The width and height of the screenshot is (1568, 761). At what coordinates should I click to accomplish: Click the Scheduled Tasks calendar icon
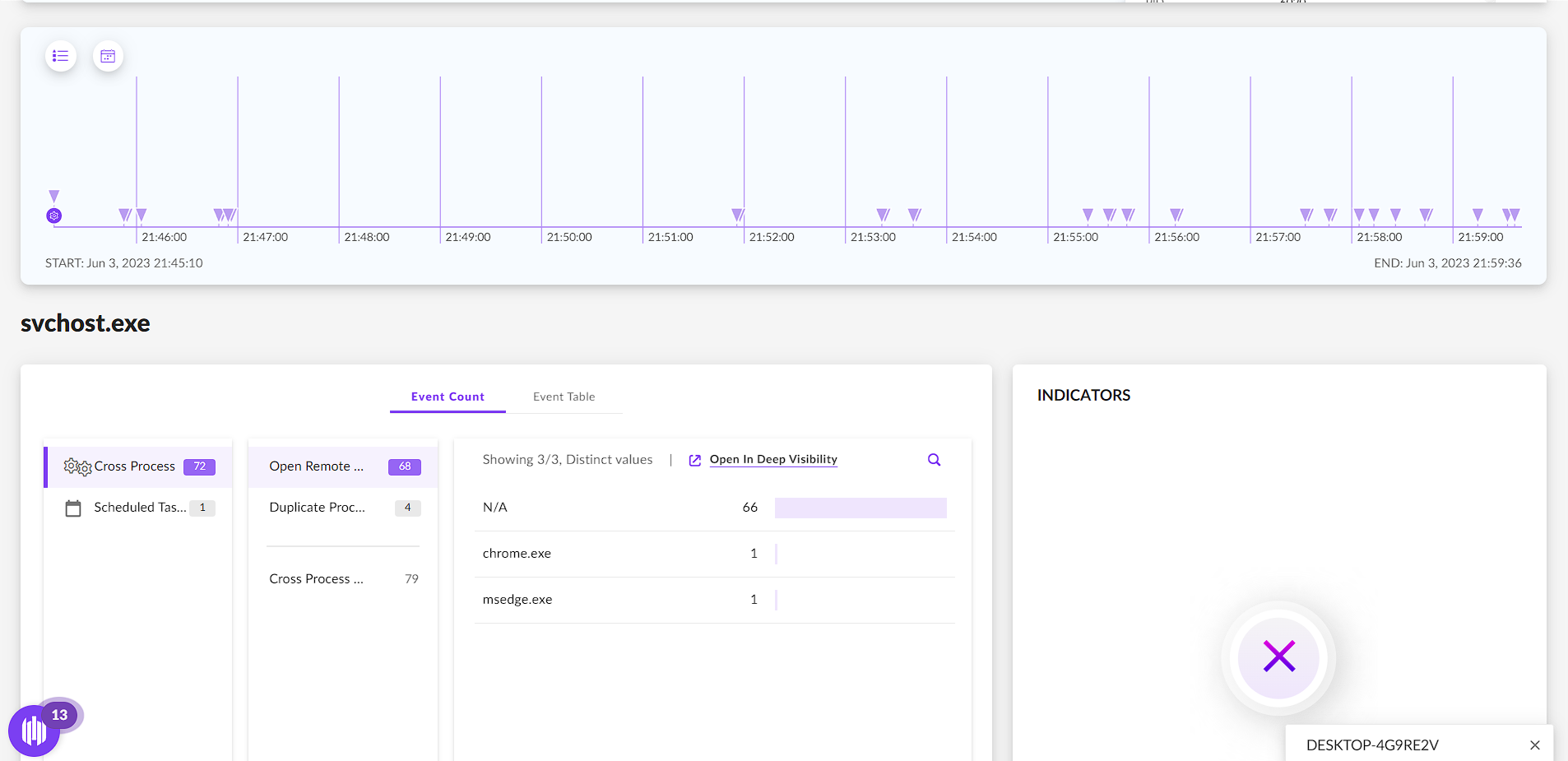tap(72, 508)
